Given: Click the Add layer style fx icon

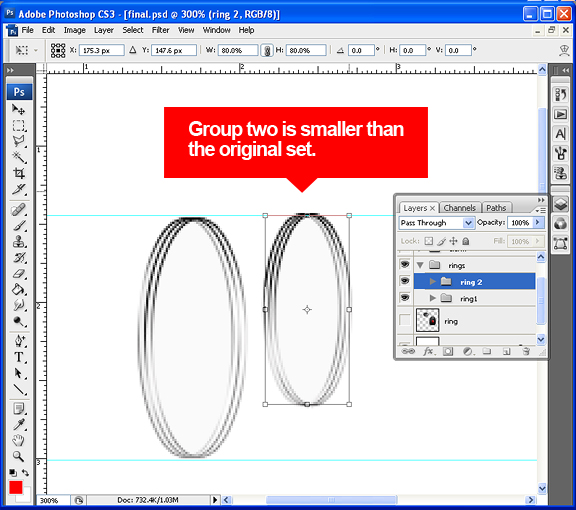Looking at the screenshot, I should pos(428,352).
